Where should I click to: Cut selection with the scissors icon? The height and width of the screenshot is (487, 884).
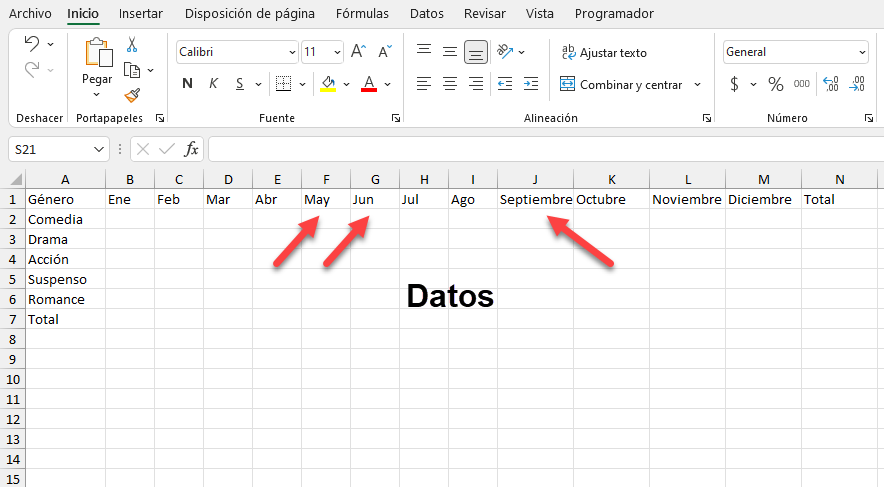[132, 45]
